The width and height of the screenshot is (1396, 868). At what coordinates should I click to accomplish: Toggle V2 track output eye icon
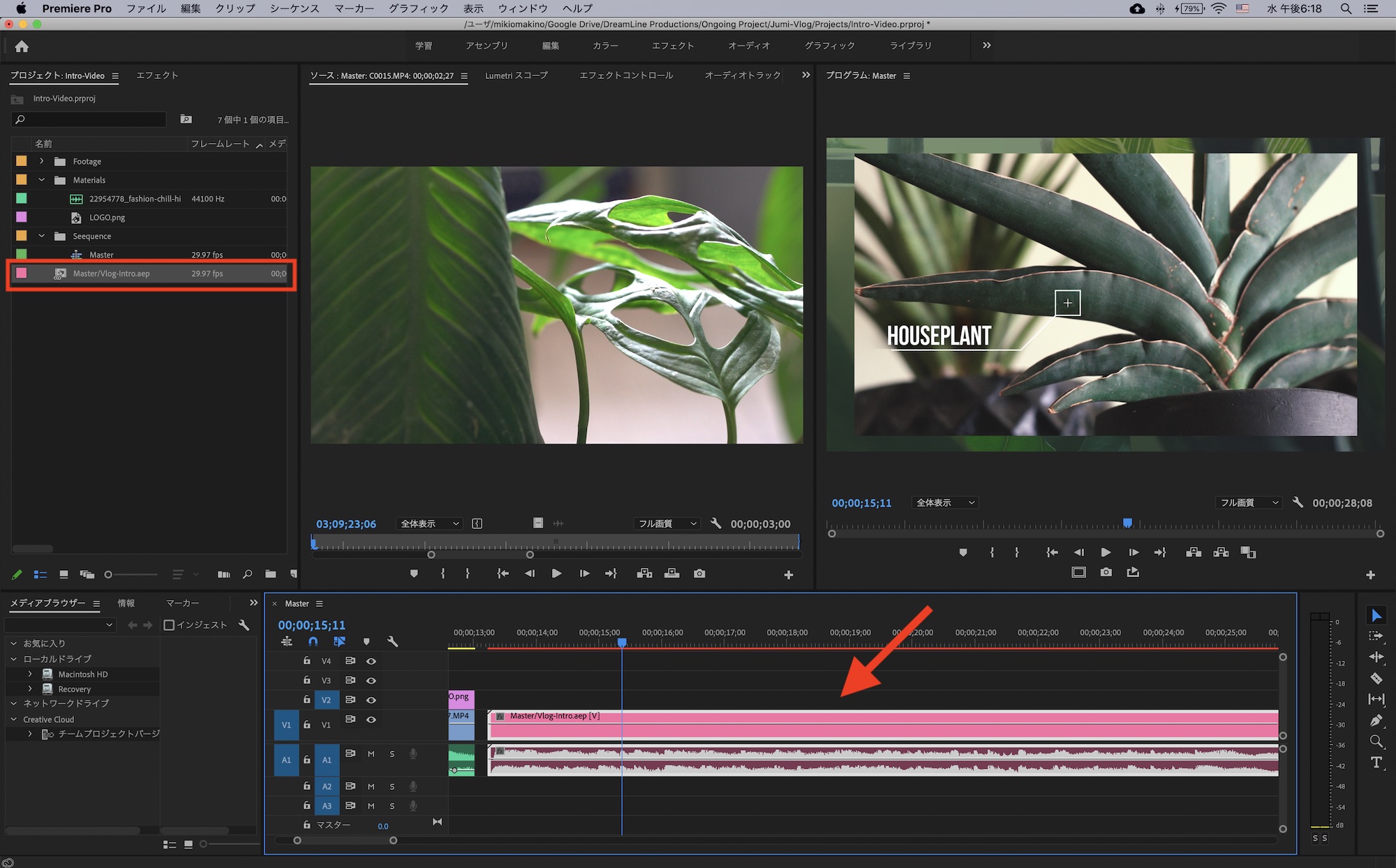pyautogui.click(x=371, y=700)
